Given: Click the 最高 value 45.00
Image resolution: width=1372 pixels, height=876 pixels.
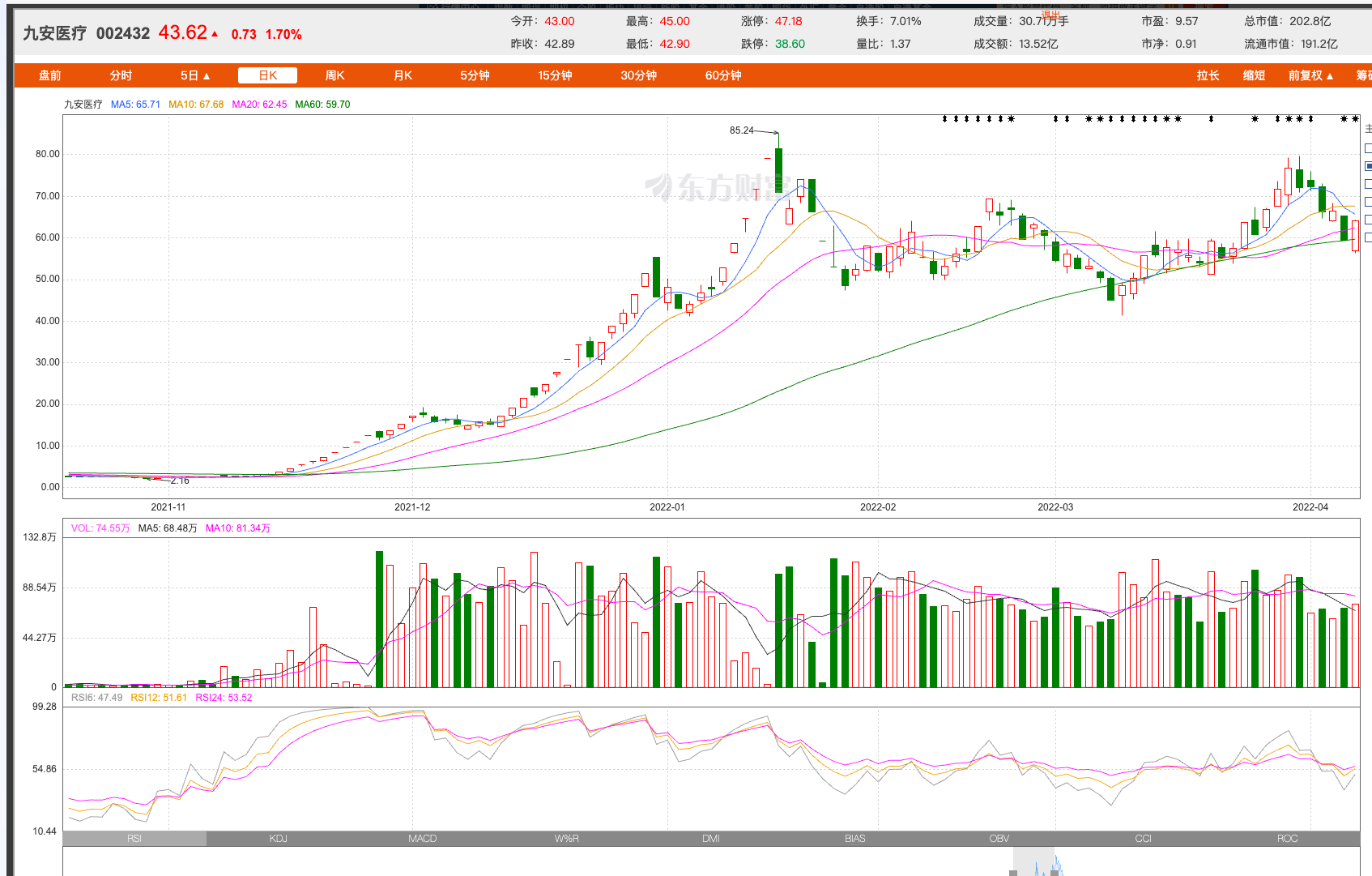Looking at the screenshot, I should click(x=675, y=21).
